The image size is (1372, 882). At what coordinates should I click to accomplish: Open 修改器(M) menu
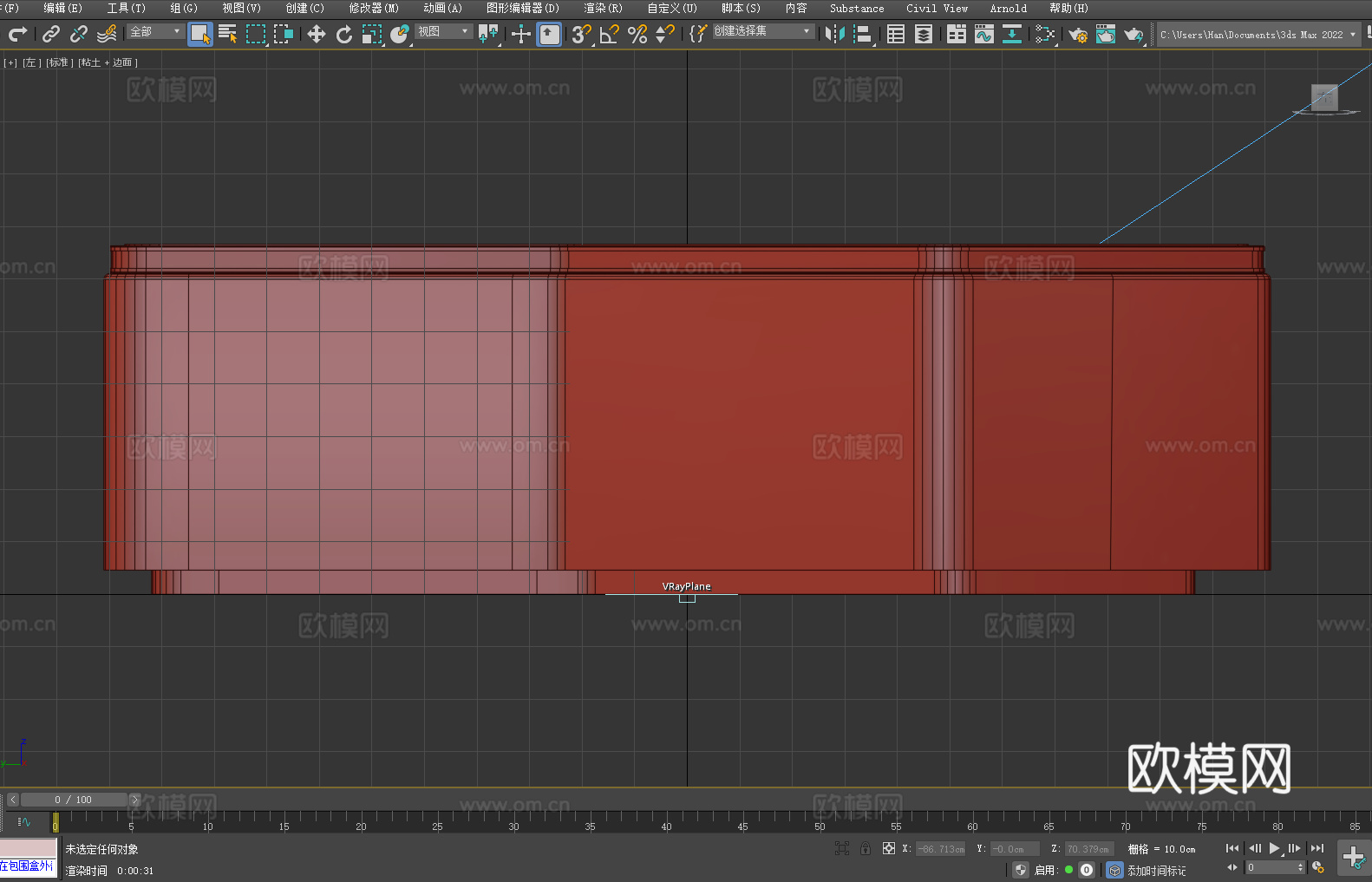(x=374, y=8)
